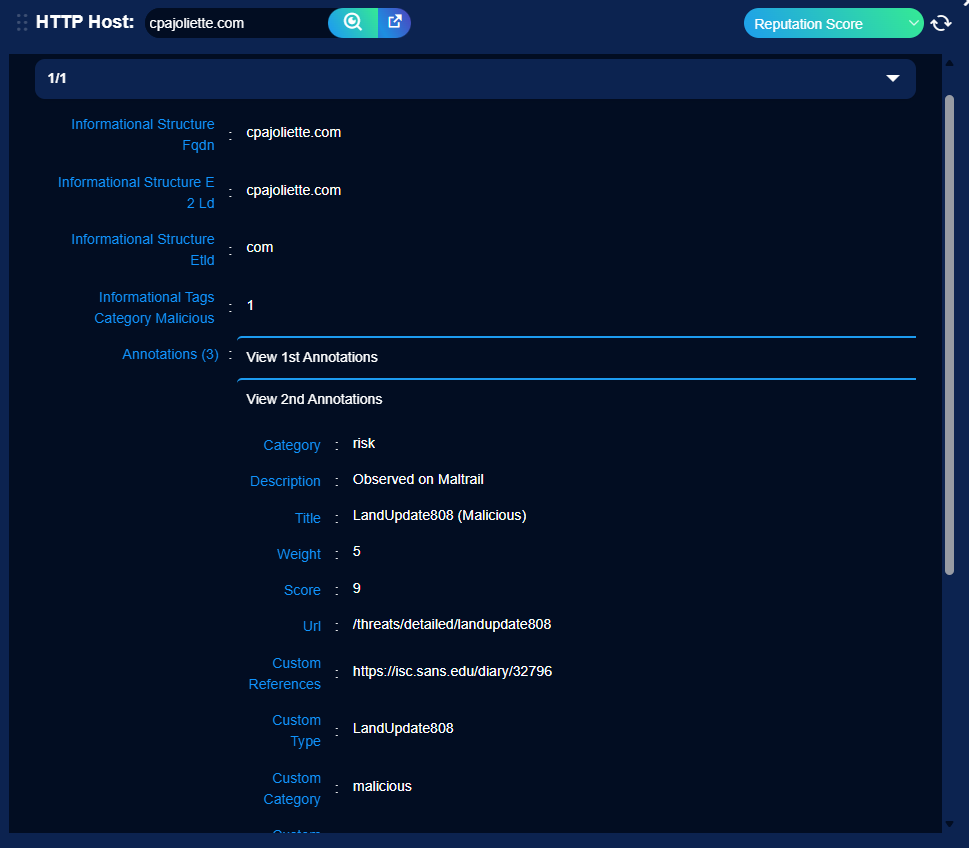
Task: Click the search magnifier icon beside host field
Action: 353,23
